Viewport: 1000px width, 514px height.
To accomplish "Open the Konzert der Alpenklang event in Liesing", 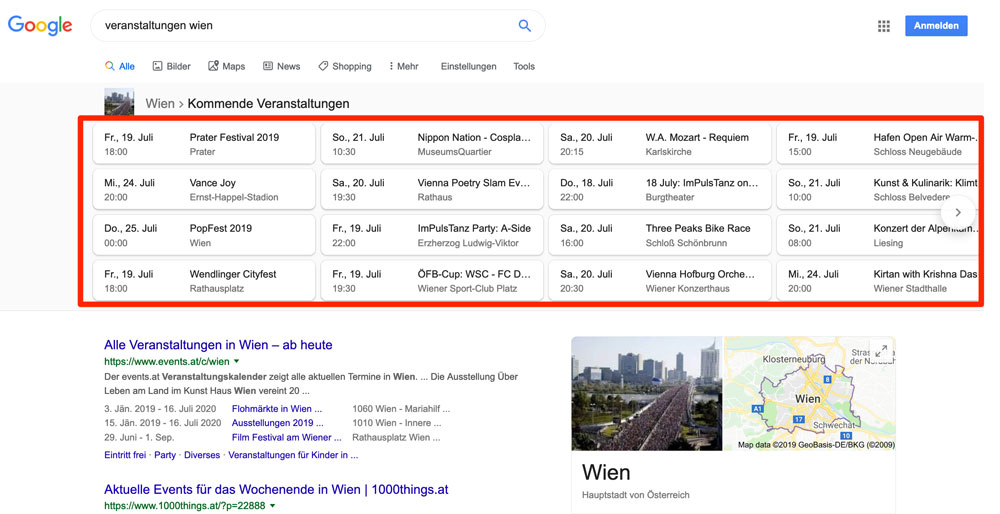I will [x=878, y=235].
